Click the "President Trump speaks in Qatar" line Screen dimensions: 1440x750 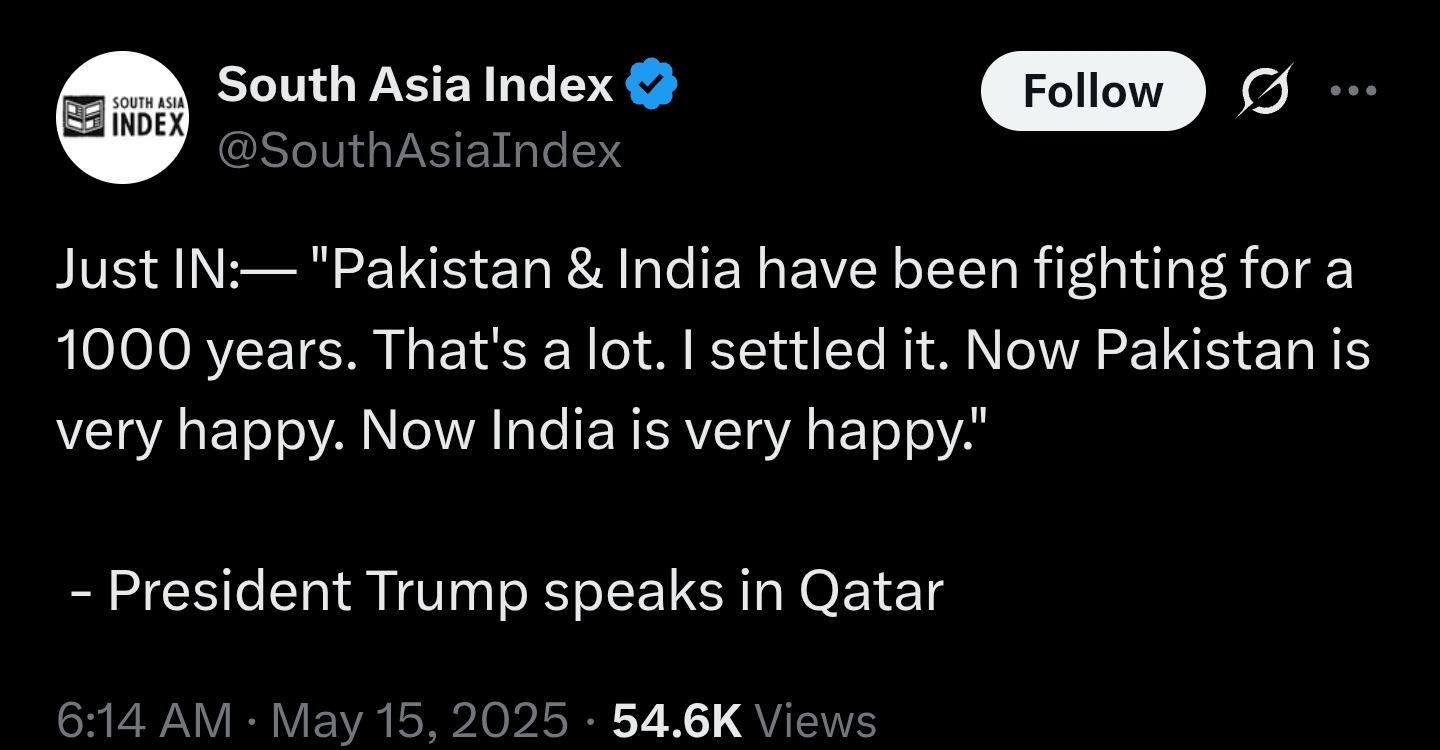coord(525,591)
